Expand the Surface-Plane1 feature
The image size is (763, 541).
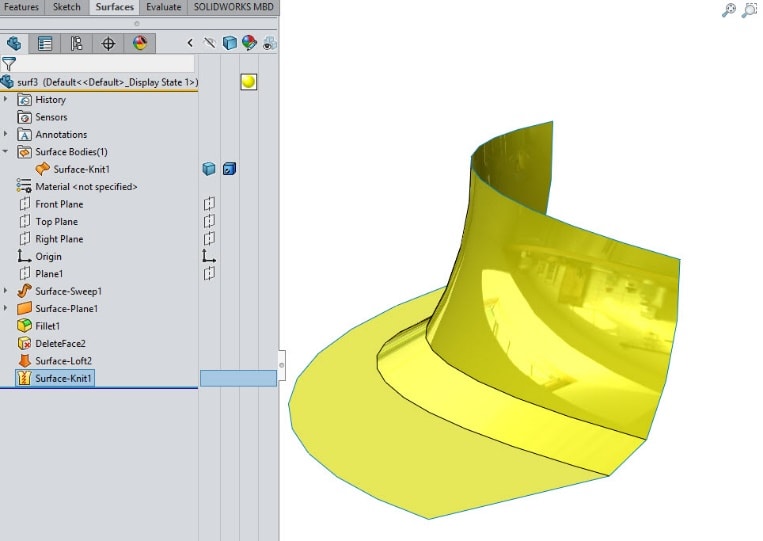(5, 308)
